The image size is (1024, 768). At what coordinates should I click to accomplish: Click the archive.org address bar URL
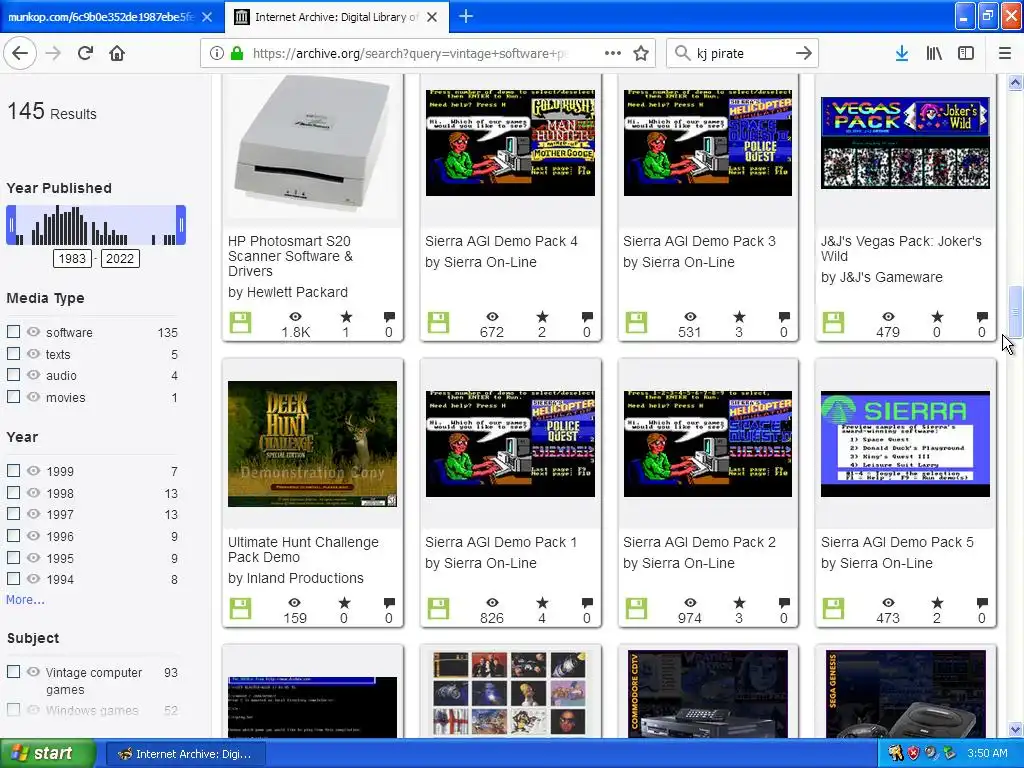pos(409,54)
